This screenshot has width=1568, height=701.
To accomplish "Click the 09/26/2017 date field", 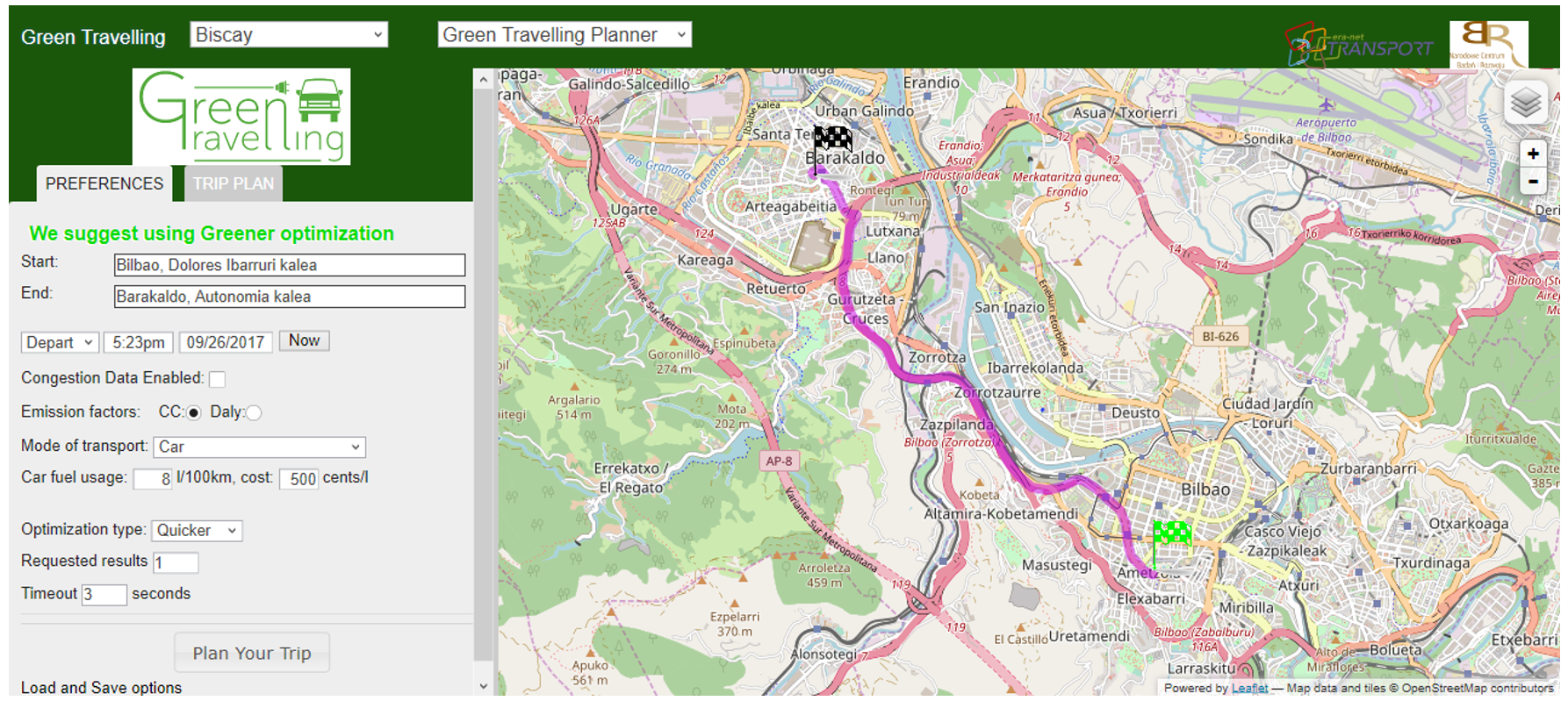I will coord(226,342).
